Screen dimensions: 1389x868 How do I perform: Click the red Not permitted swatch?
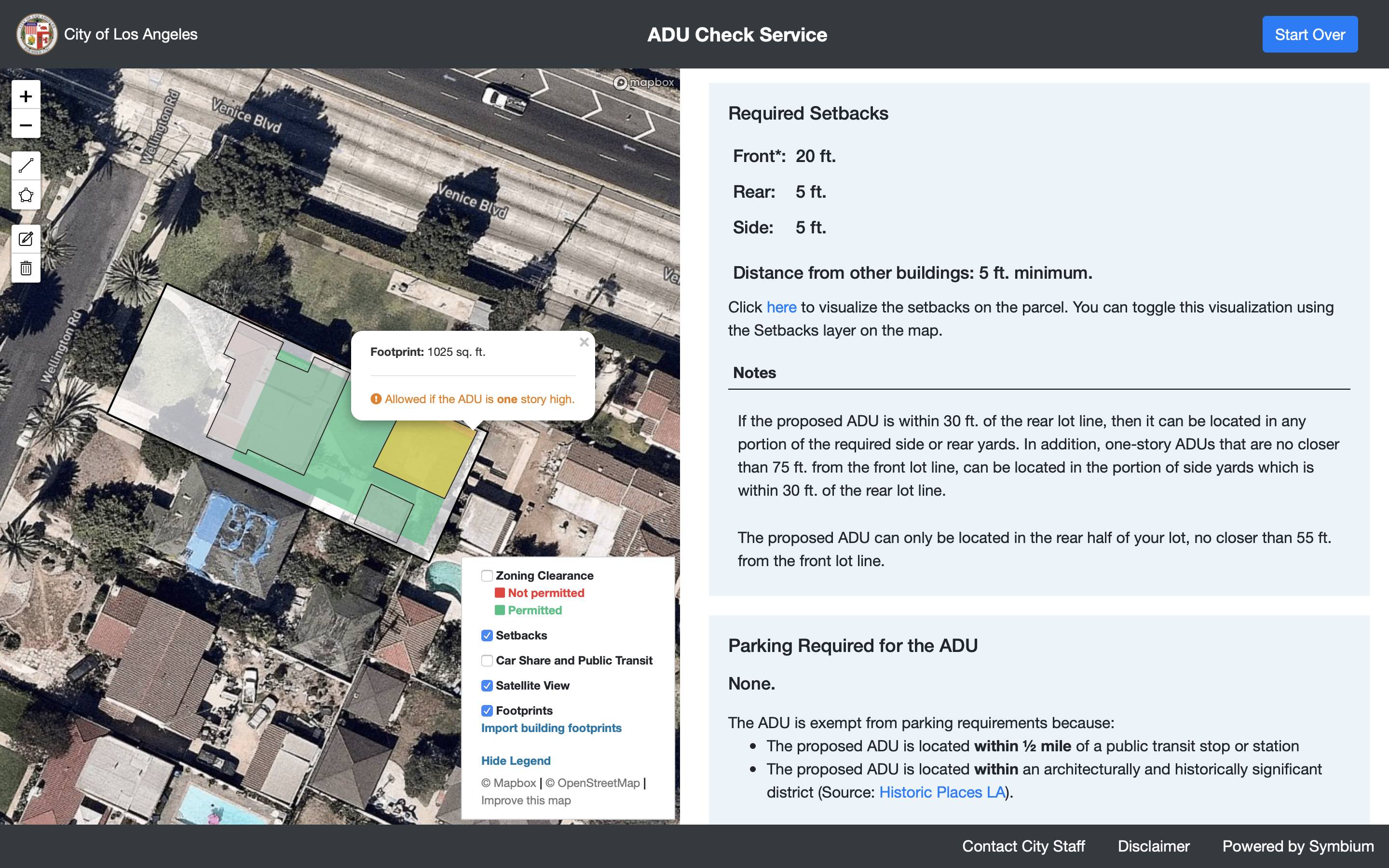(500, 593)
